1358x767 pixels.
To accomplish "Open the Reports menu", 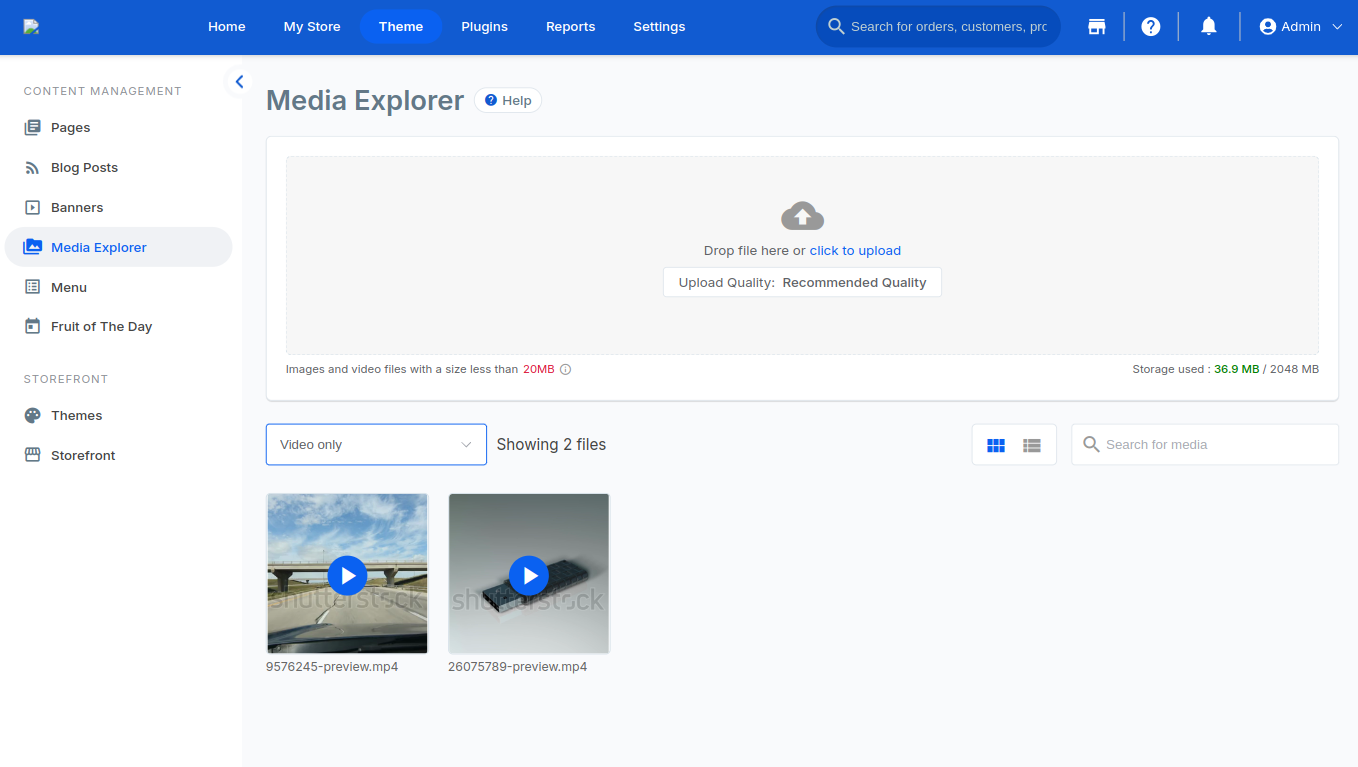I will tap(571, 27).
